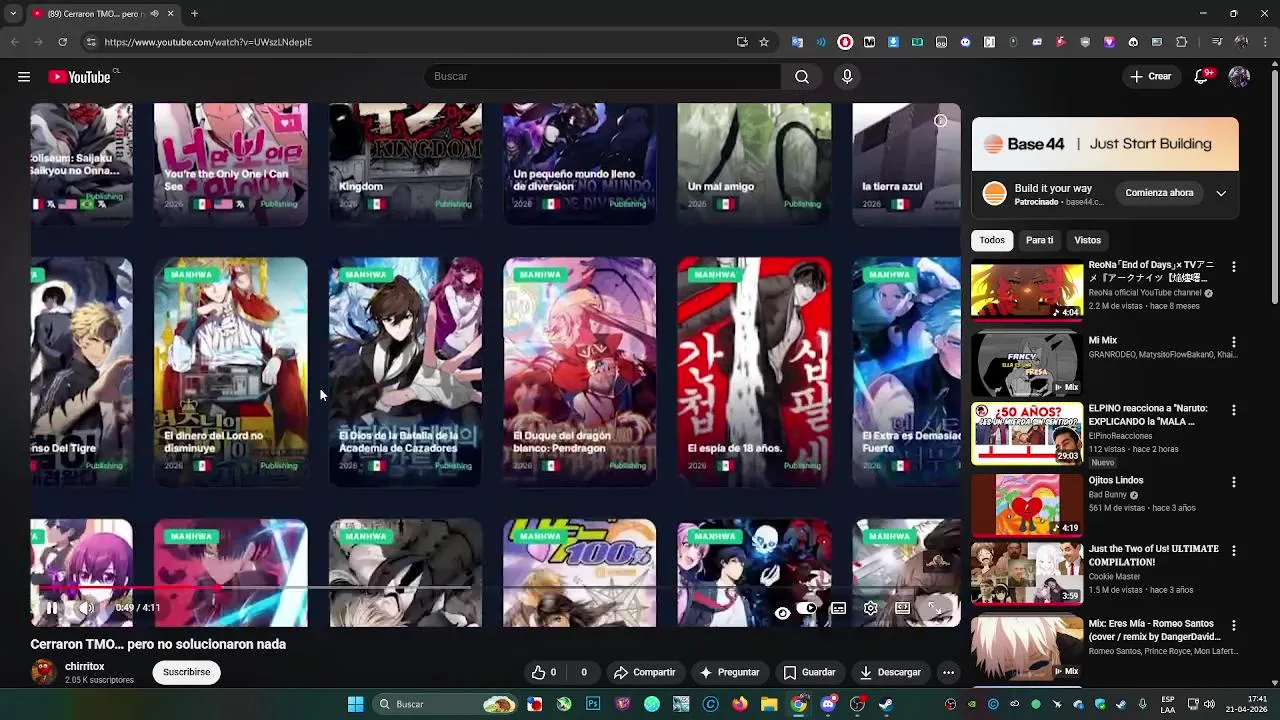Reload the browser page

[x=62, y=42]
